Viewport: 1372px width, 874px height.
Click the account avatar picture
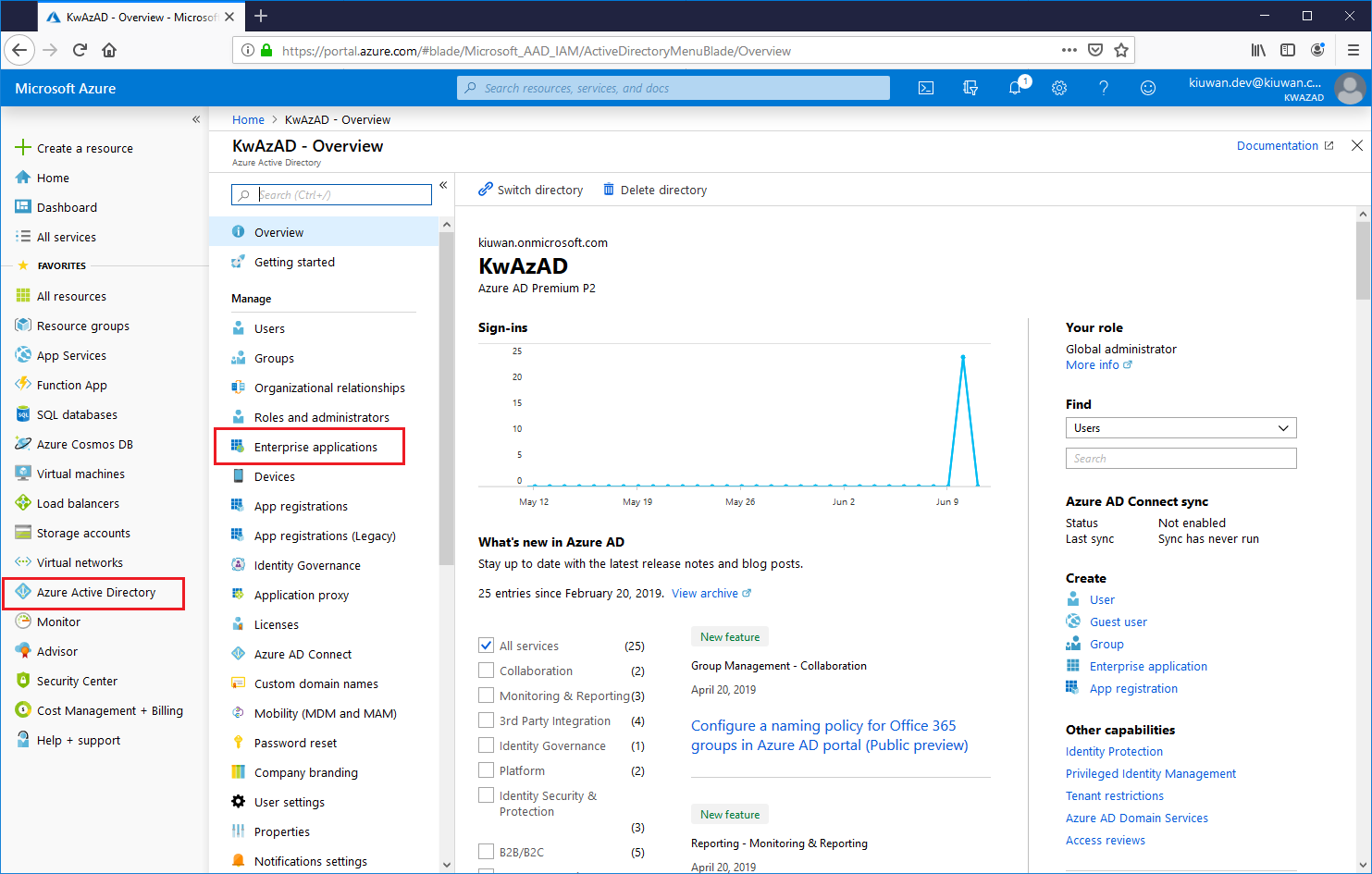pos(1350,89)
